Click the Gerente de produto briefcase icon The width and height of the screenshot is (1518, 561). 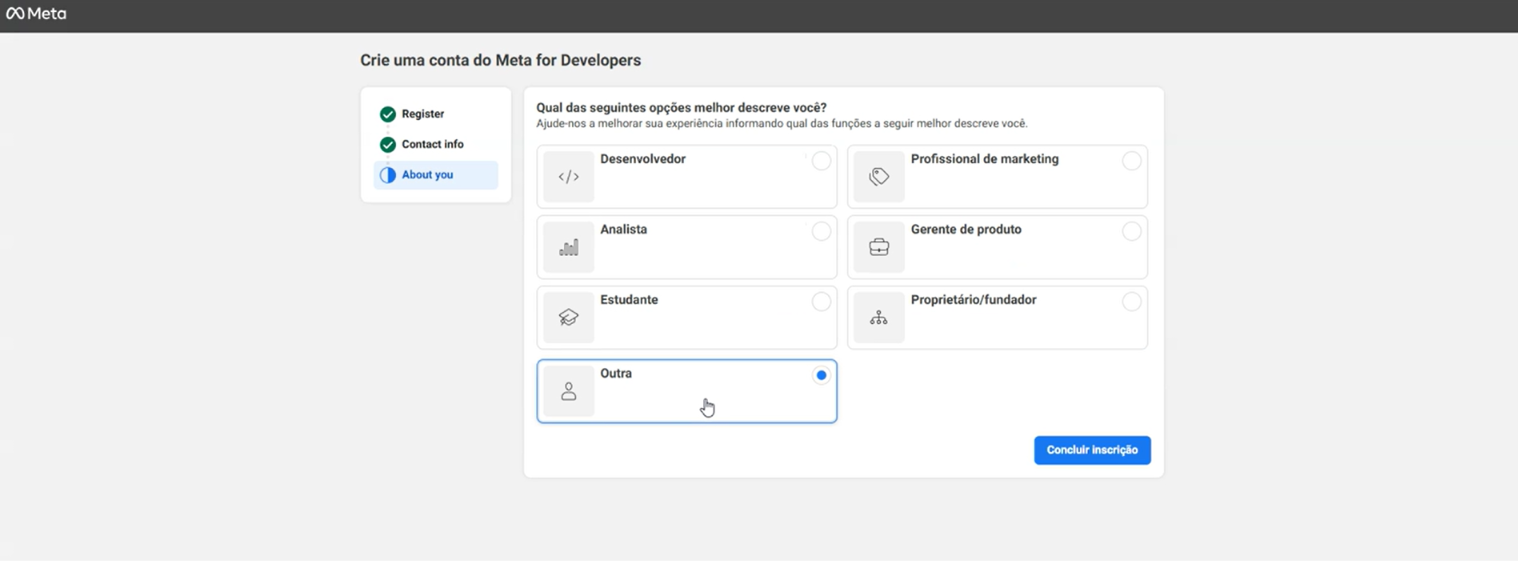point(879,247)
